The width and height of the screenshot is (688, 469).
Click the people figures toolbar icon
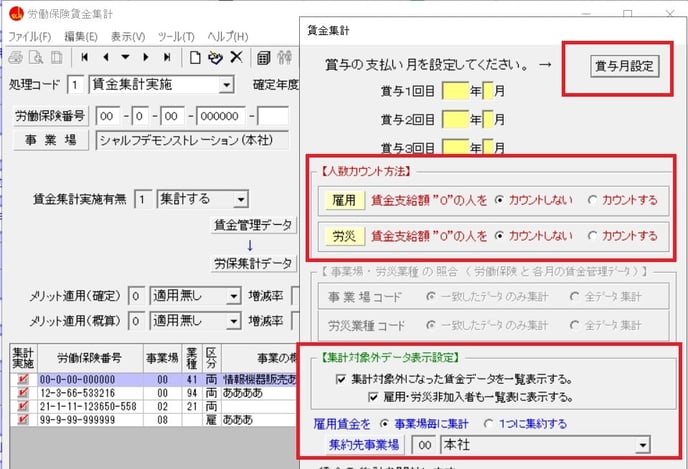coord(285,57)
